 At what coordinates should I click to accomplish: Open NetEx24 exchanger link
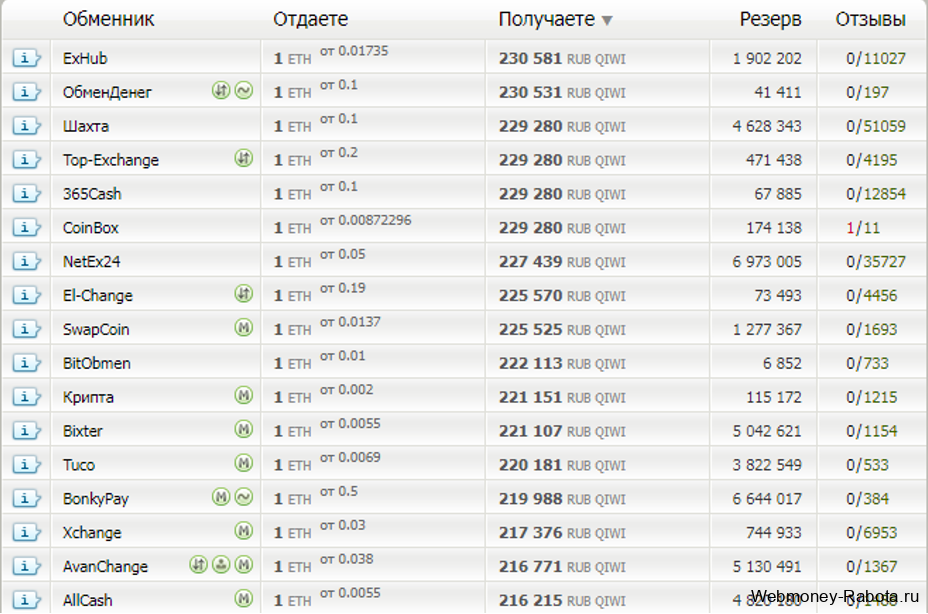click(x=91, y=261)
